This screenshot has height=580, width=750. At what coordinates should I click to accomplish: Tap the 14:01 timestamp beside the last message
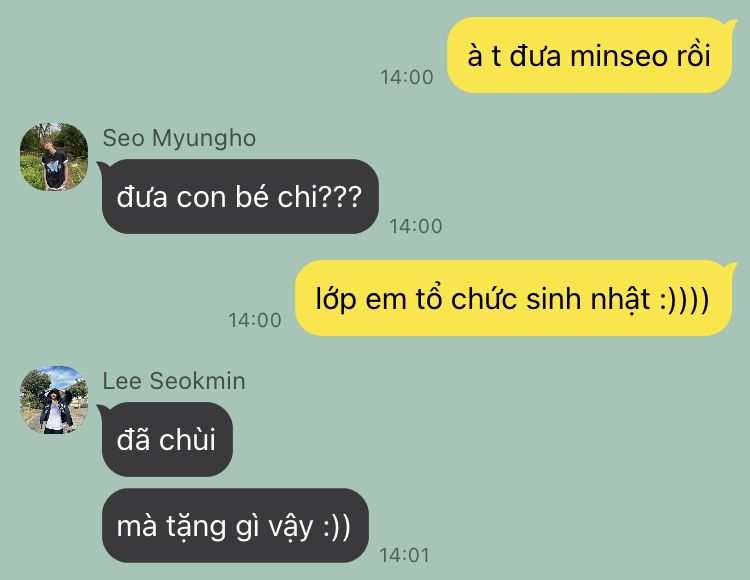[x=404, y=555]
